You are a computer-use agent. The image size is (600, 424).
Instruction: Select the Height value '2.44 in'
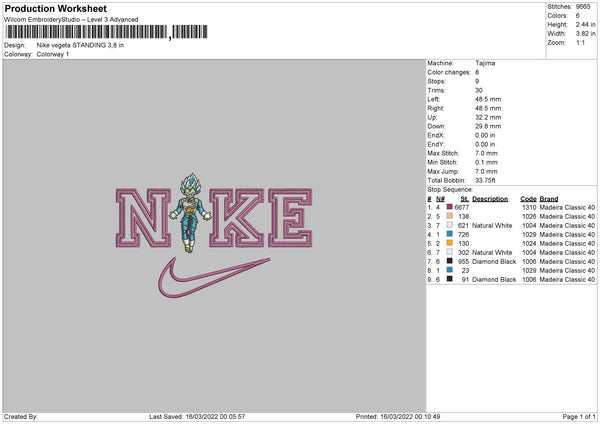point(585,24)
